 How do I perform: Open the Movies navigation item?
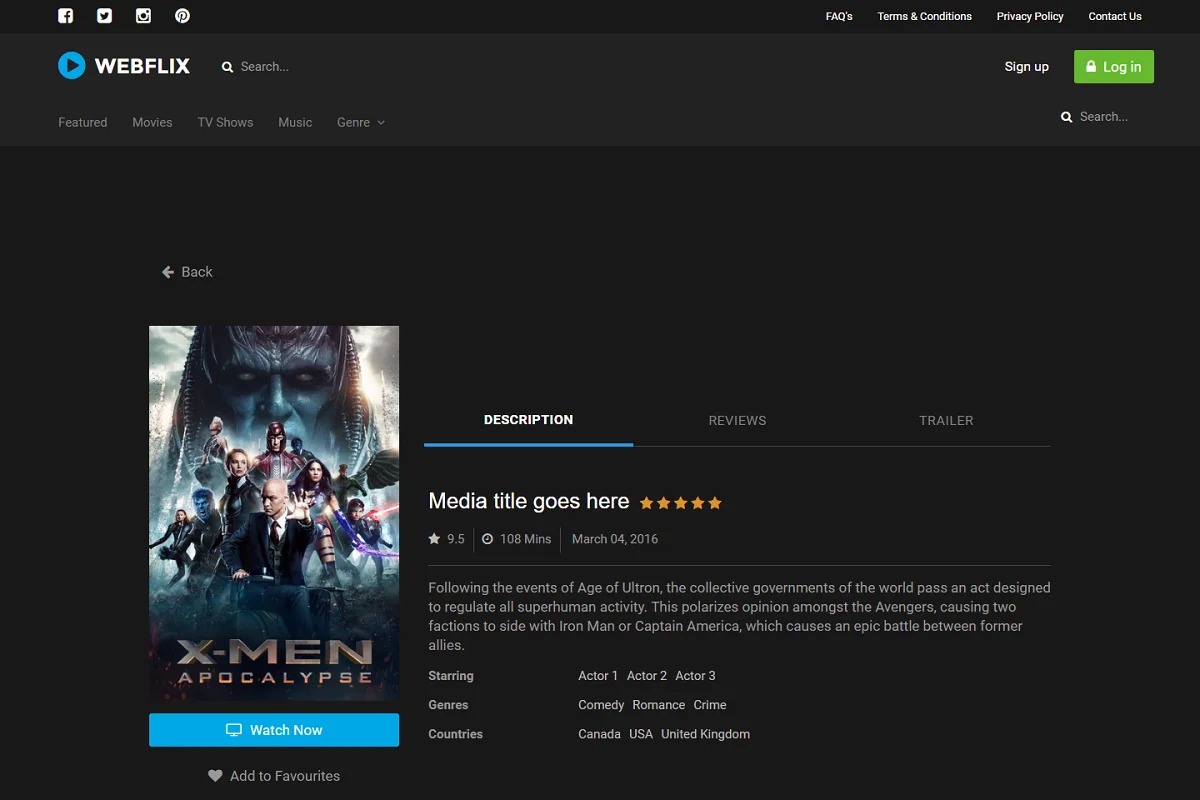point(152,122)
